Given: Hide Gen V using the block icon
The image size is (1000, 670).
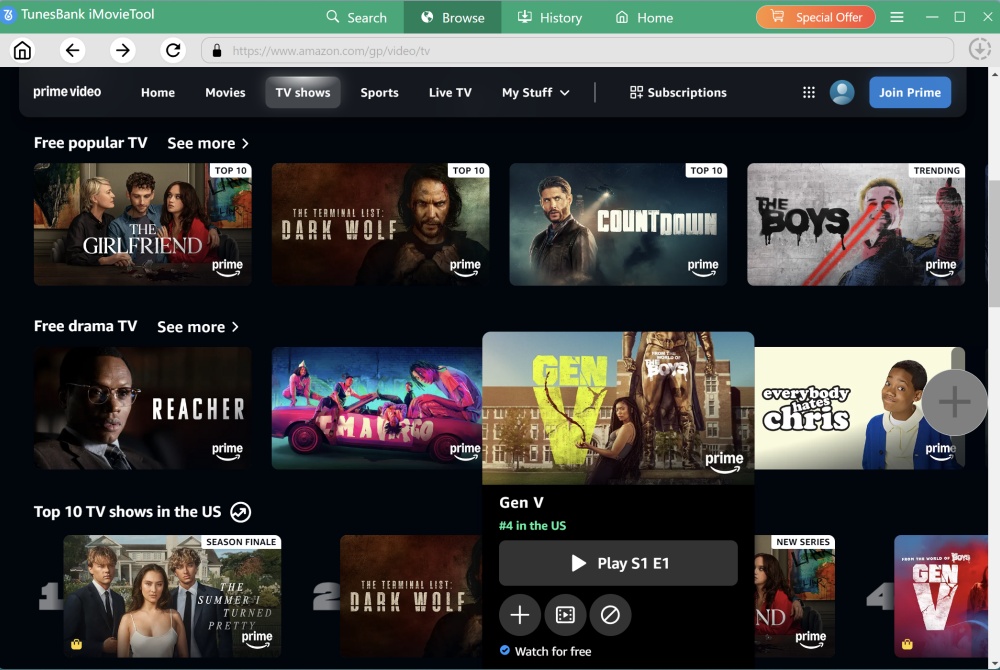Looking at the screenshot, I should (x=610, y=615).
